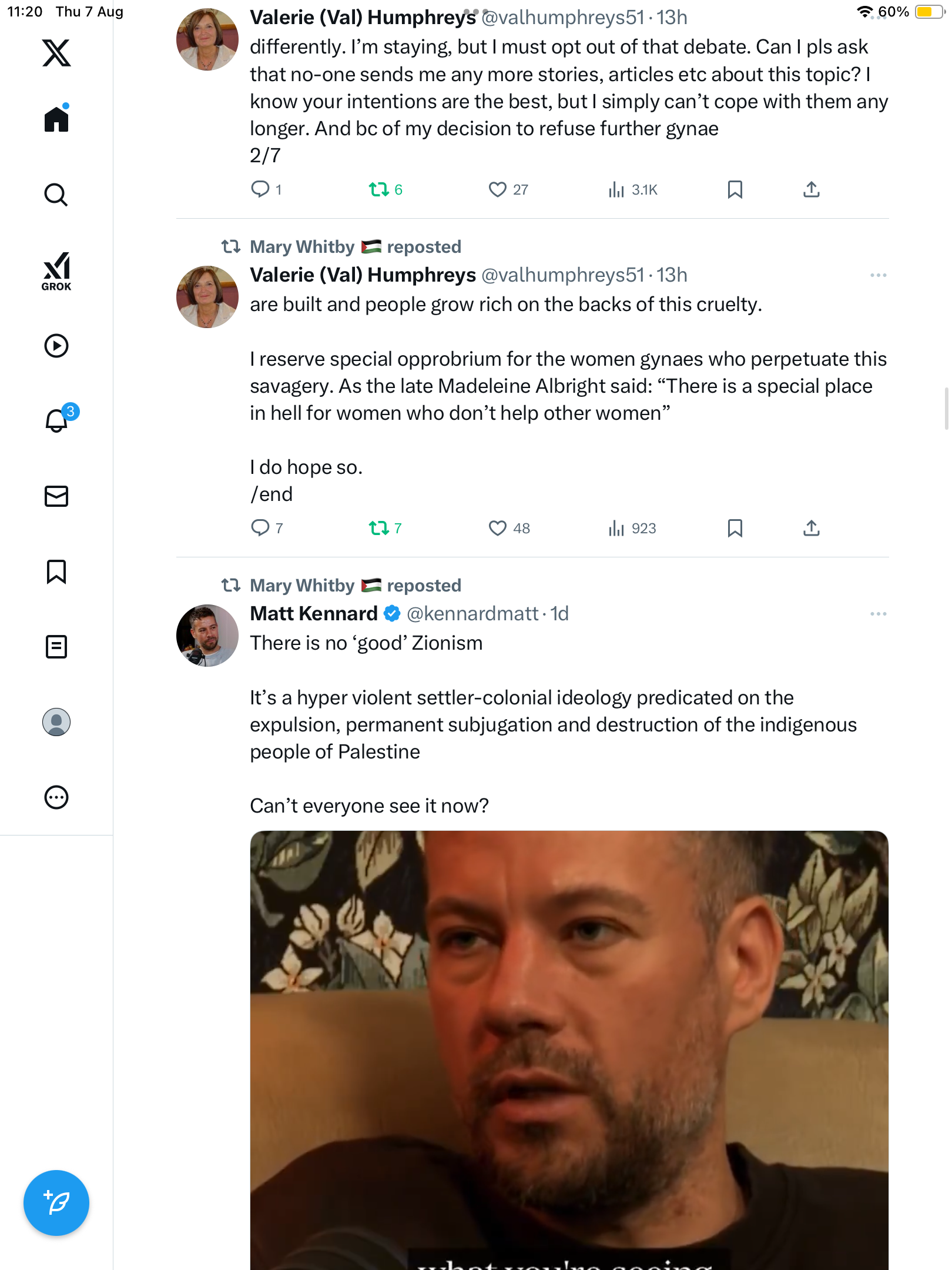The width and height of the screenshot is (952, 1270).
Task: Like the post ending with '/end'
Action: [497, 528]
